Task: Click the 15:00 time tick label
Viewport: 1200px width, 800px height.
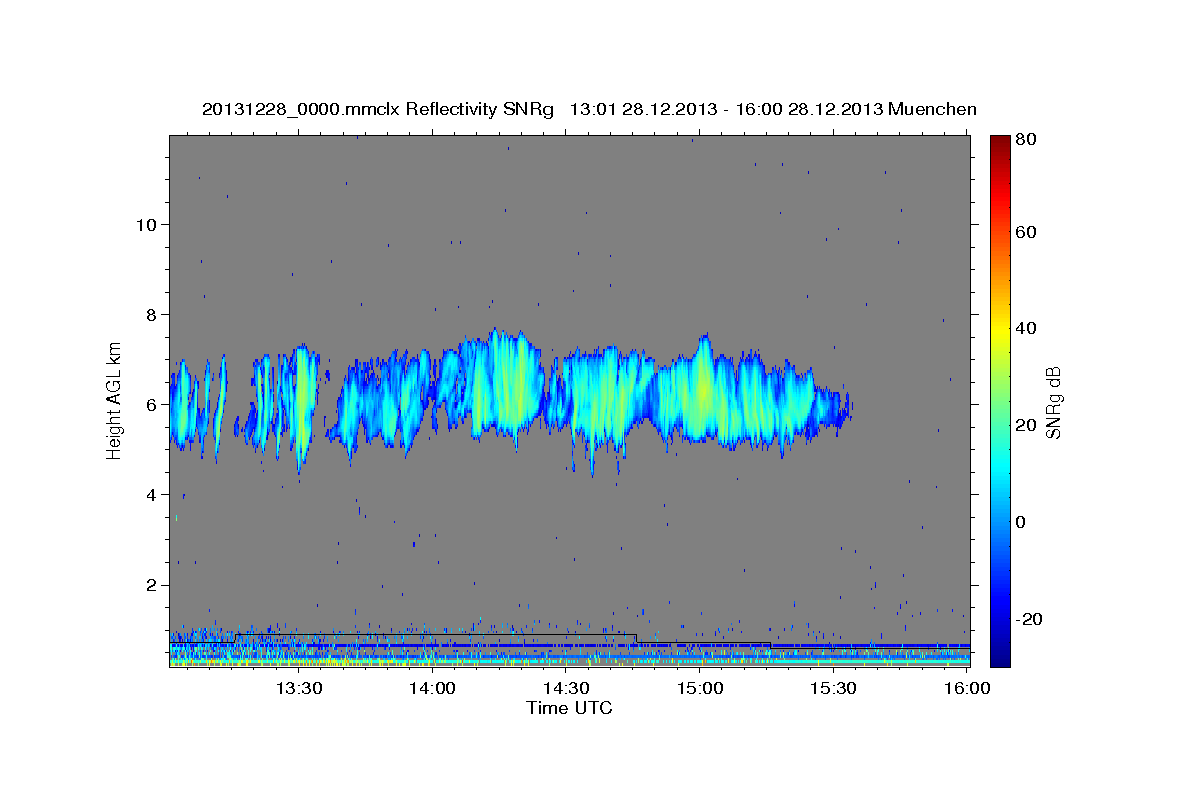Action: click(x=700, y=689)
